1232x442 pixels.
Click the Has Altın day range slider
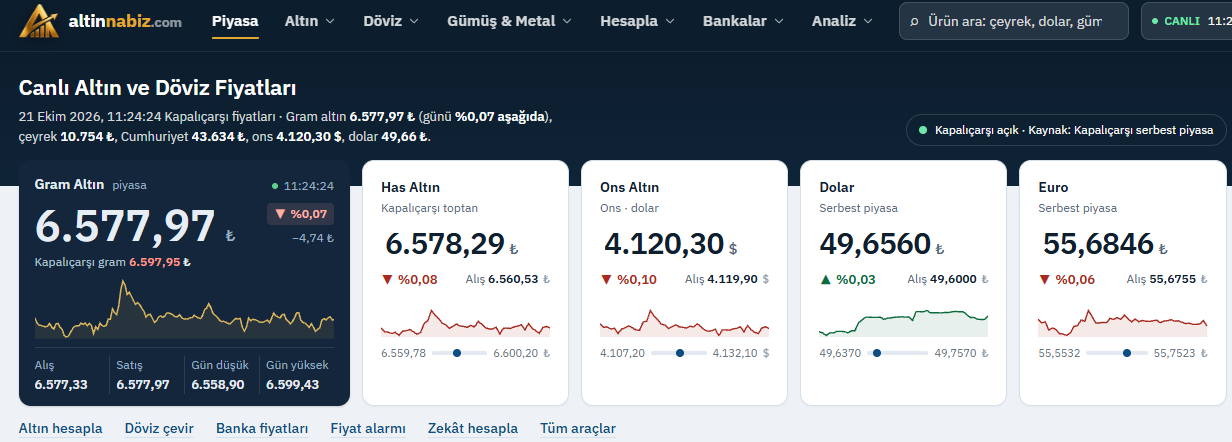tap(460, 353)
